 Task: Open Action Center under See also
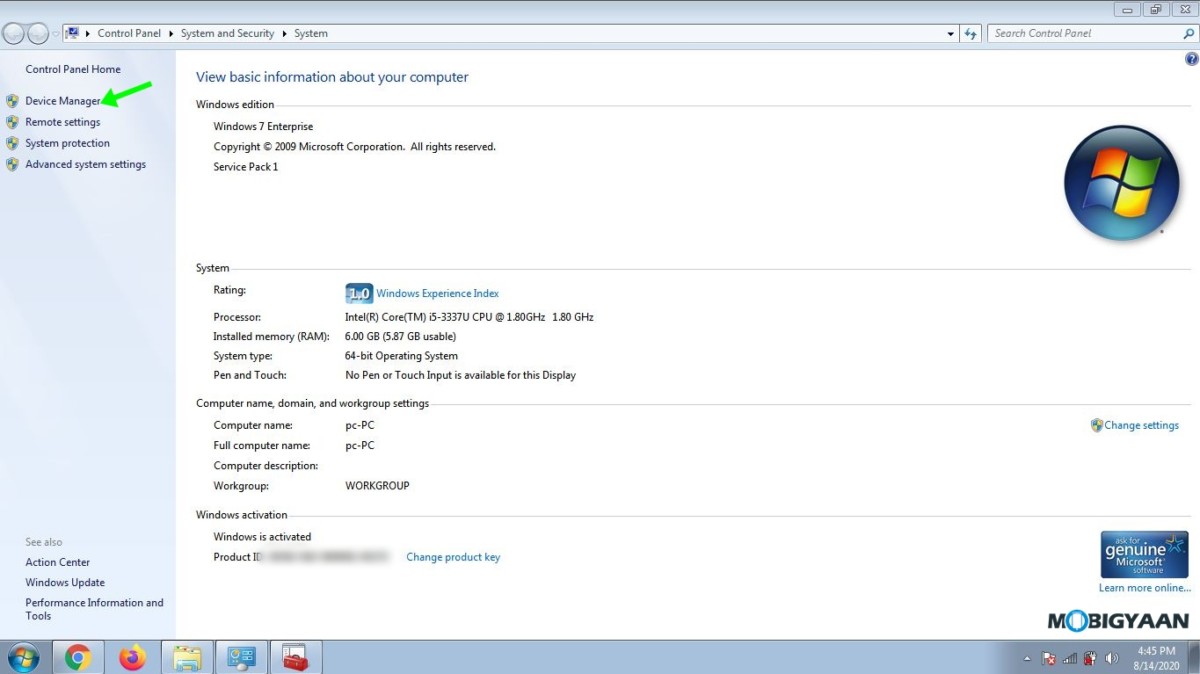pos(58,562)
